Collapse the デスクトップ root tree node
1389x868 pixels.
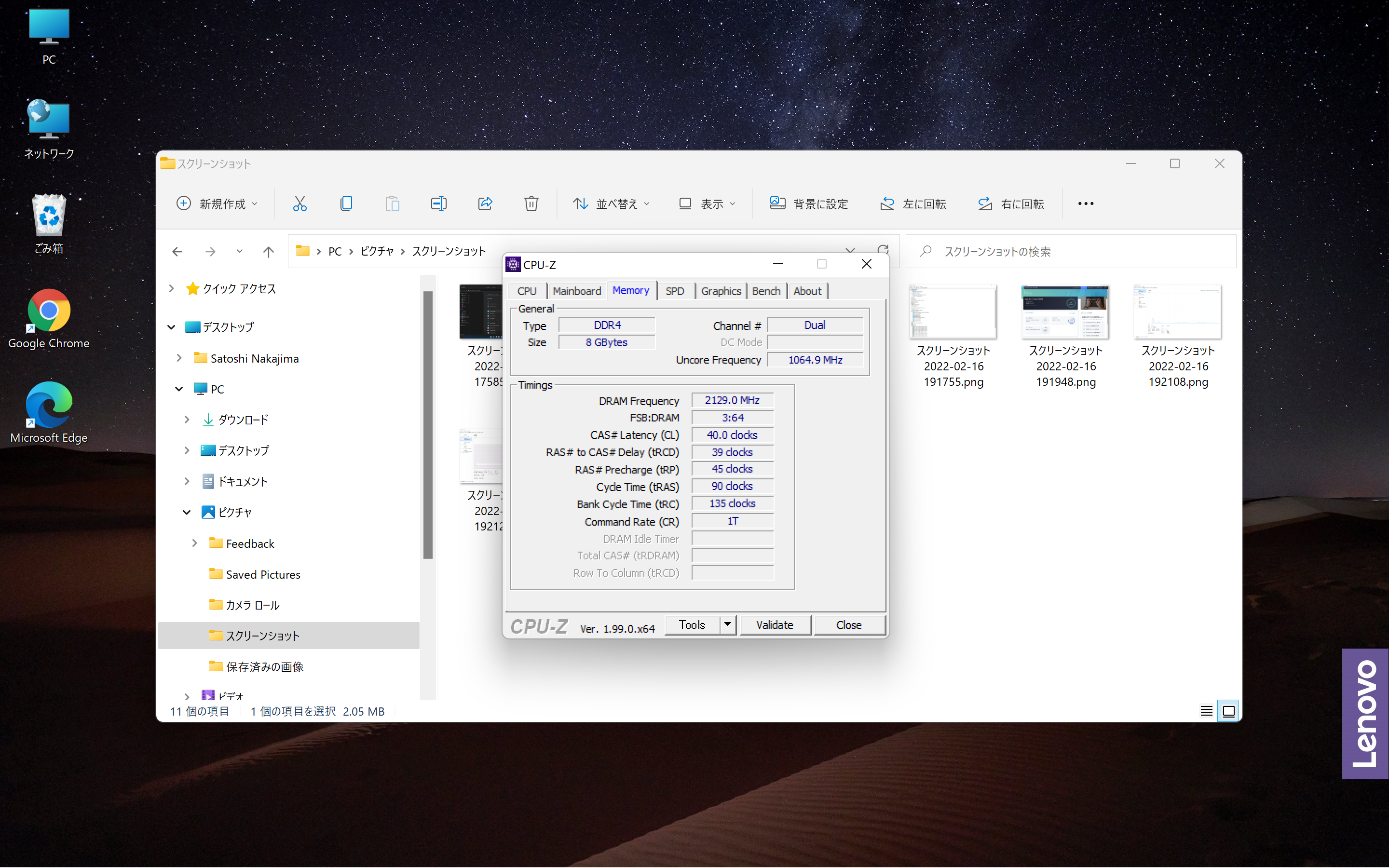pyautogui.click(x=171, y=327)
